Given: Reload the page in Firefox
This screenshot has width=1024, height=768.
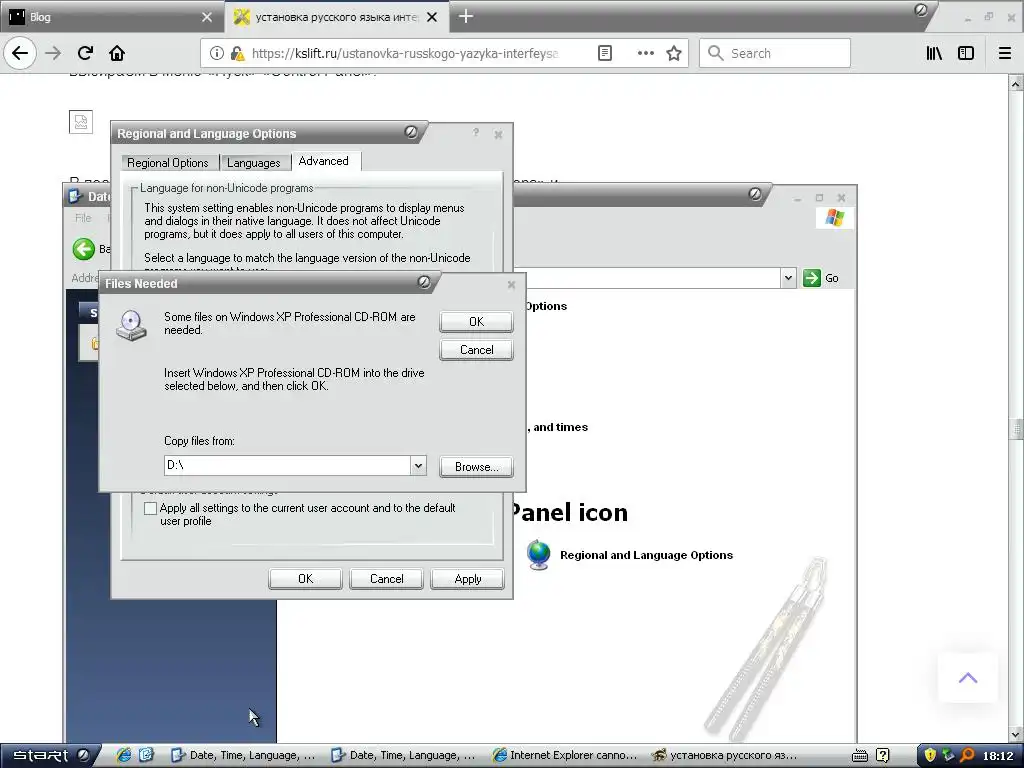Looking at the screenshot, I should point(85,53).
